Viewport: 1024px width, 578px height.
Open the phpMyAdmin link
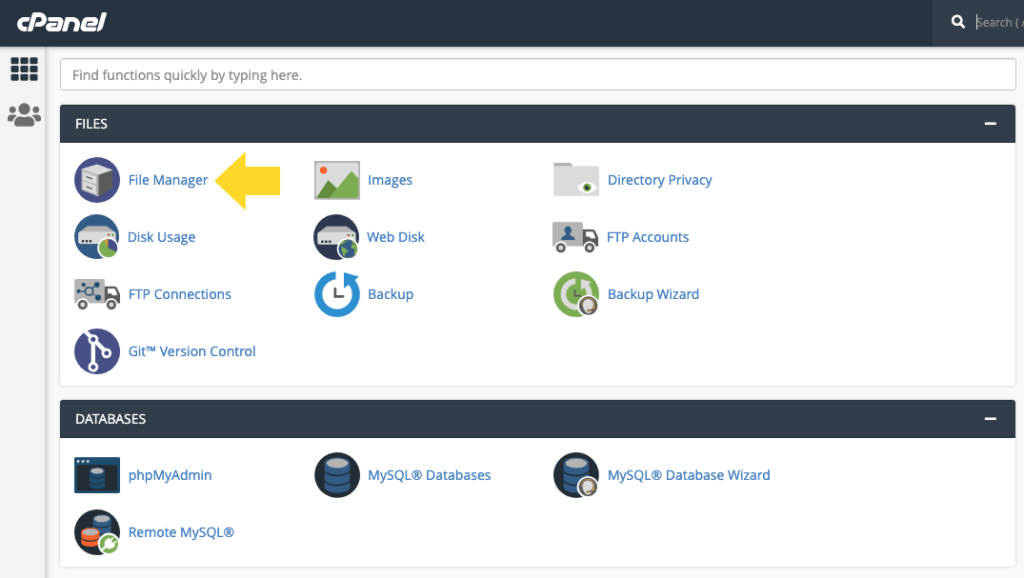coord(170,475)
